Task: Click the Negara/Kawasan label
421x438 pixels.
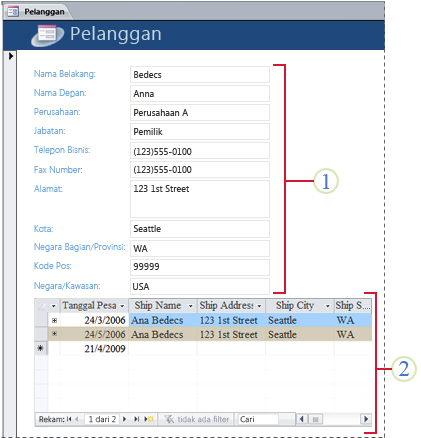Action: point(67,286)
